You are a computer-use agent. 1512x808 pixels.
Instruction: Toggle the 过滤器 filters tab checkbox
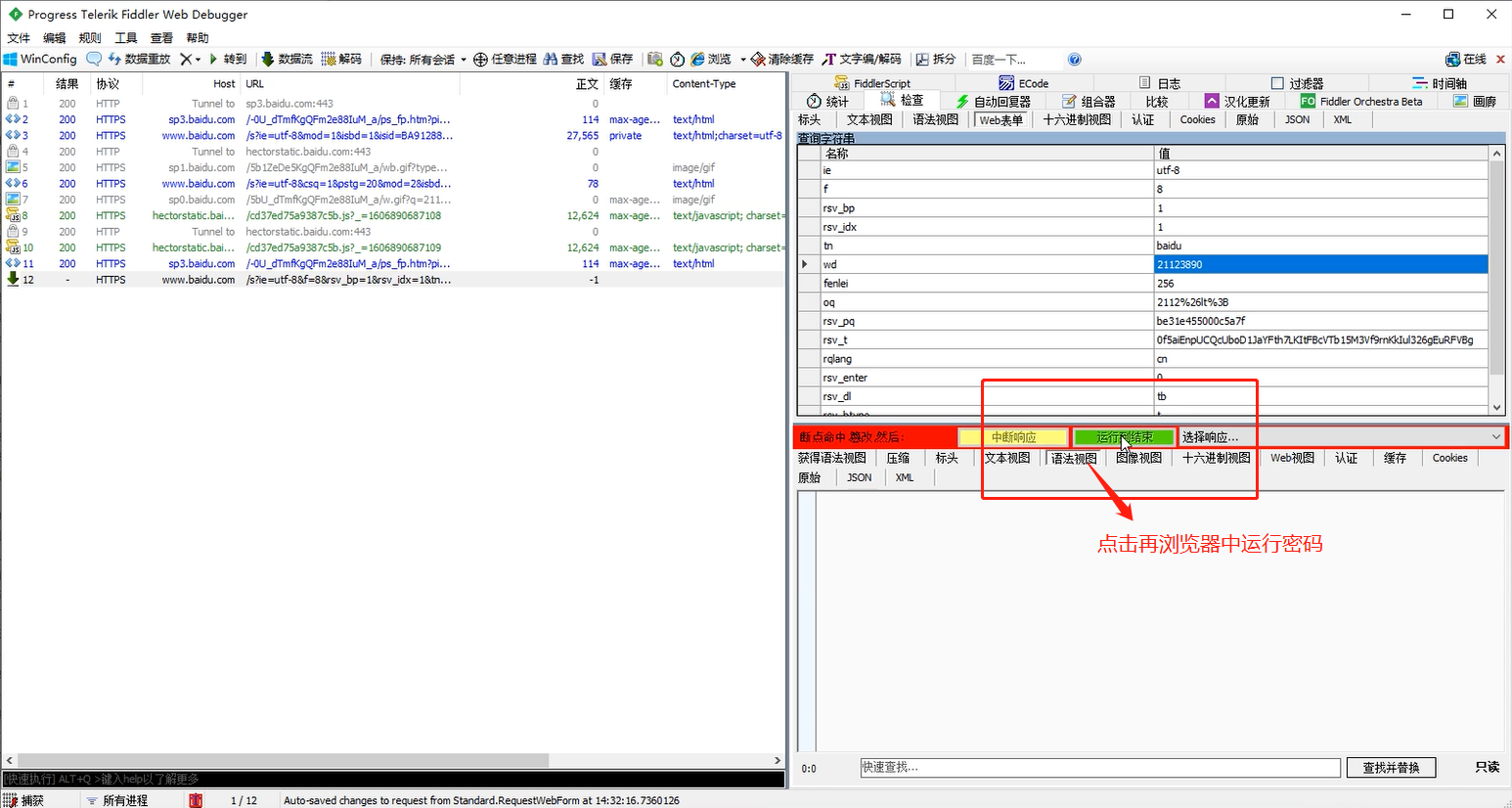[1277, 83]
